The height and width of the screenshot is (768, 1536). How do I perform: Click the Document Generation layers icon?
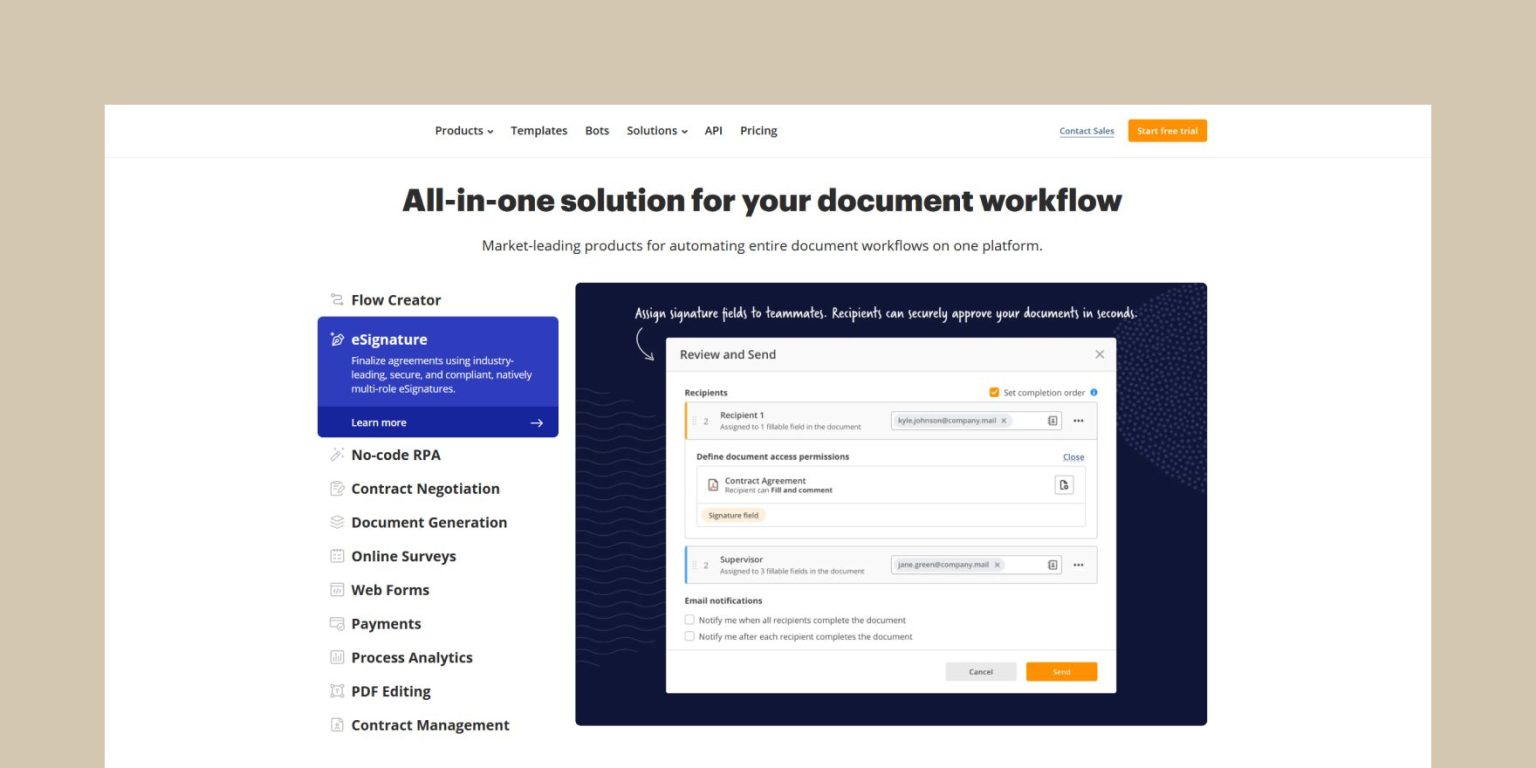coord(337,522)
